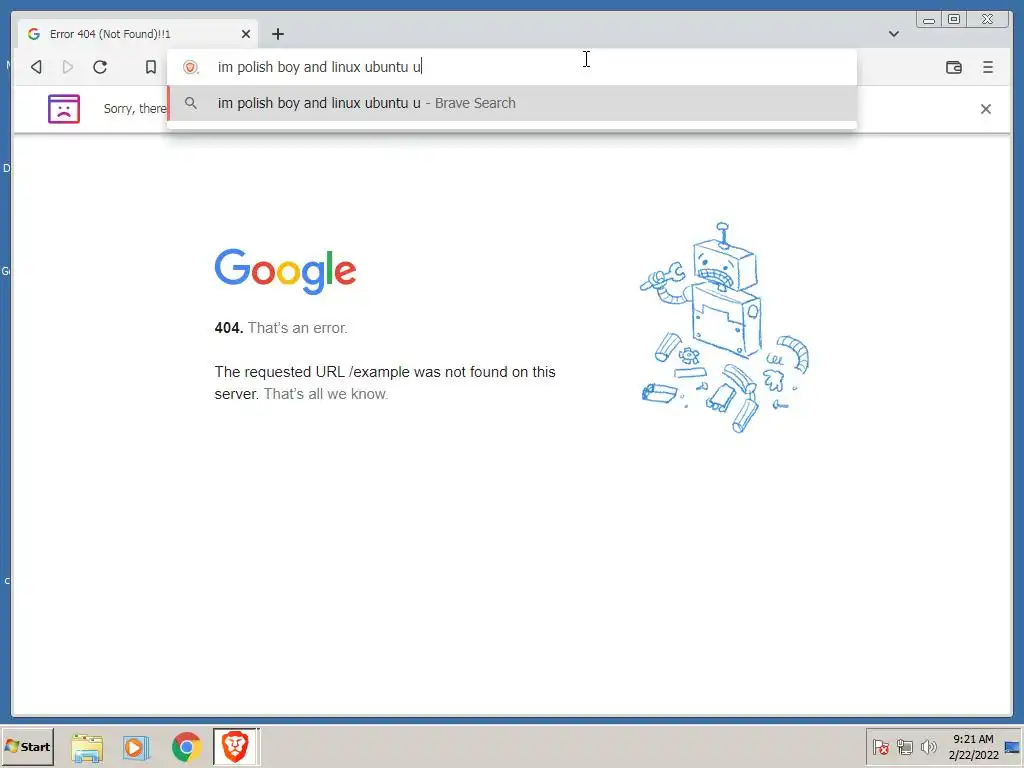Bookmark this page with the bookmark icon
The image size is (1024, 768).
[x=151, y=67]
